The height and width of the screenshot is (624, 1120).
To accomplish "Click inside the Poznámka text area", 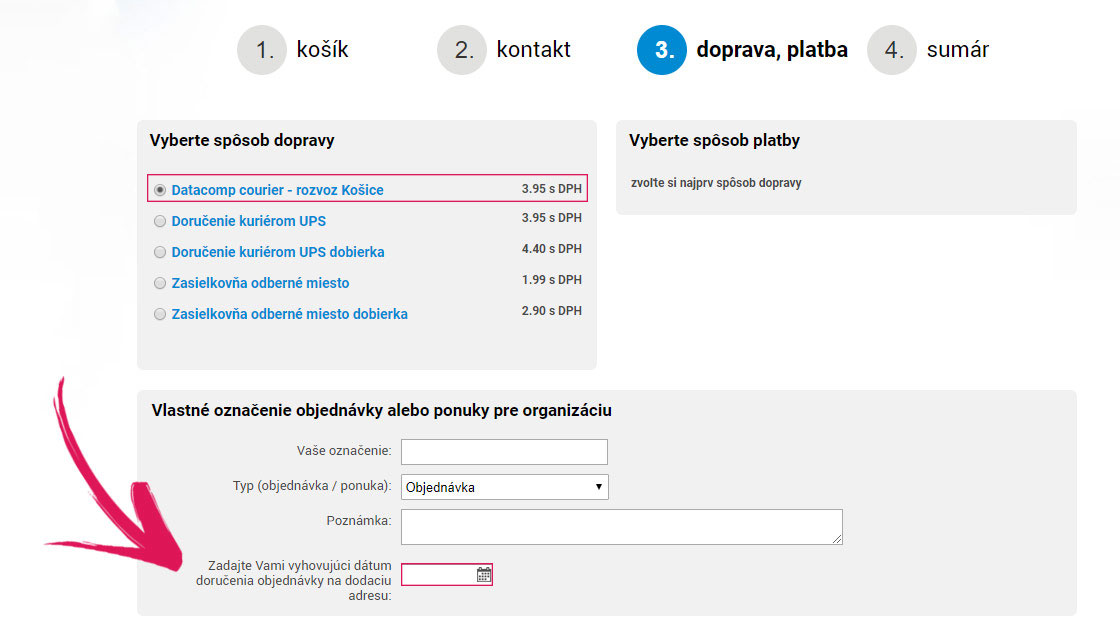I will (x=621, y=527).
